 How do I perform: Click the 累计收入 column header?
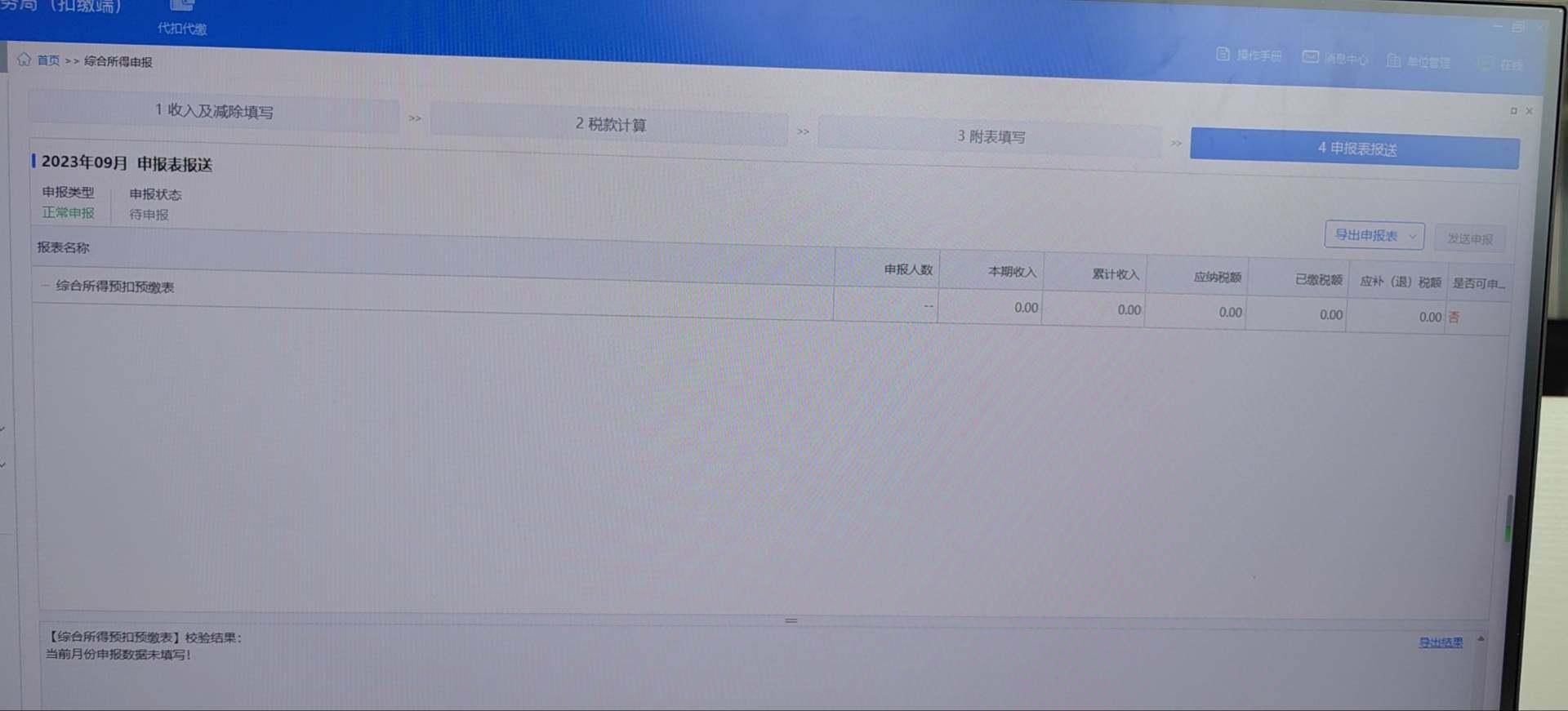(x=1116, y=274)
